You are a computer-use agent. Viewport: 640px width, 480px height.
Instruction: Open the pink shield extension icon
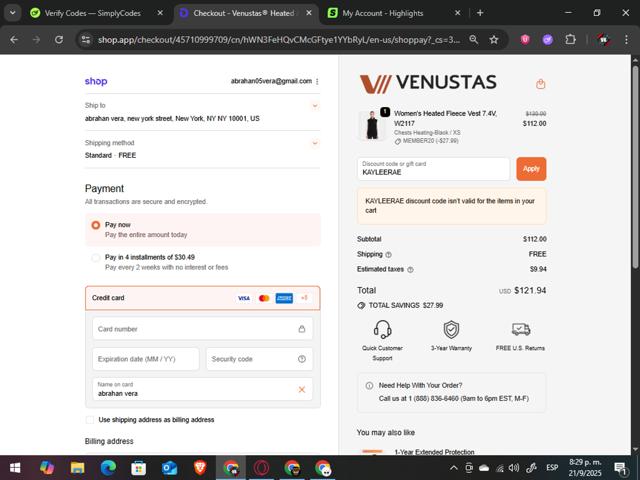pos(525,40)
